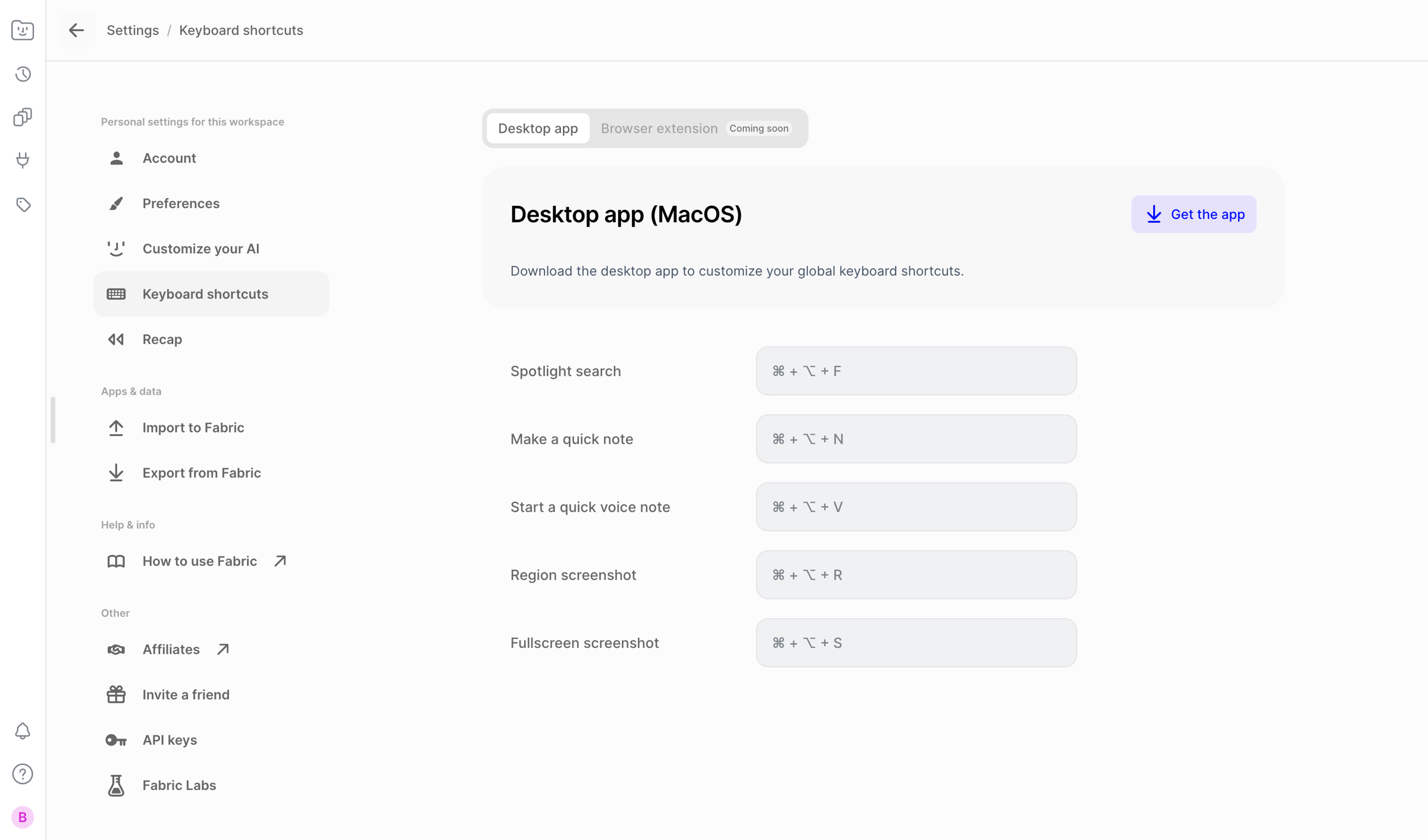Click the Fullscreen screenshot shortcut field

[x=916, y=642]
